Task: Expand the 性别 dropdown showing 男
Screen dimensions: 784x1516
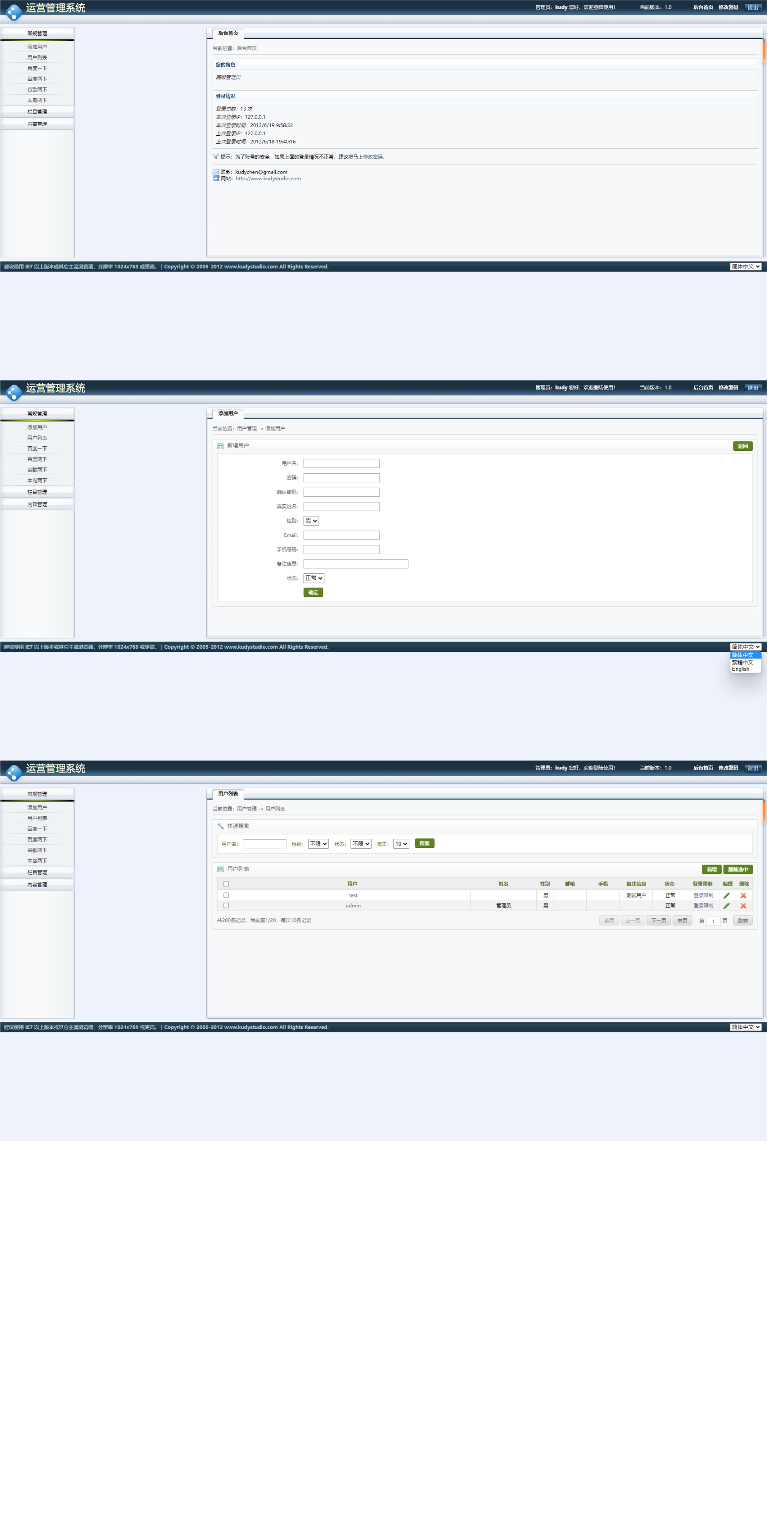Action: (311, 521)
